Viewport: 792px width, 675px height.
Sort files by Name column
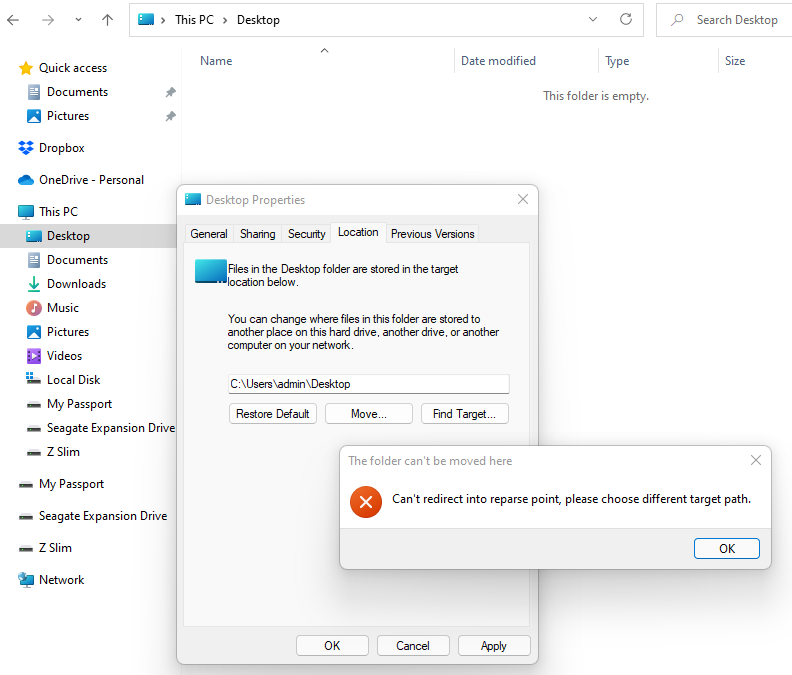pyautogui.click(x=216, y=61)
